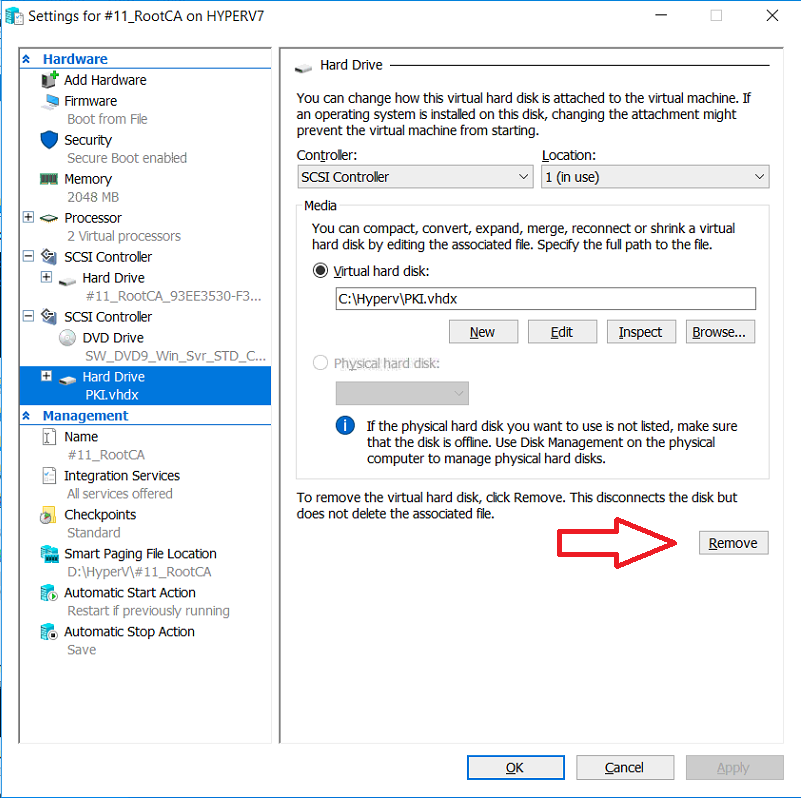This screenshot has height=798, width=801.
Task: Click the second SCSI Controller icon
Action: pyautogui.click(x=49, y=316)
